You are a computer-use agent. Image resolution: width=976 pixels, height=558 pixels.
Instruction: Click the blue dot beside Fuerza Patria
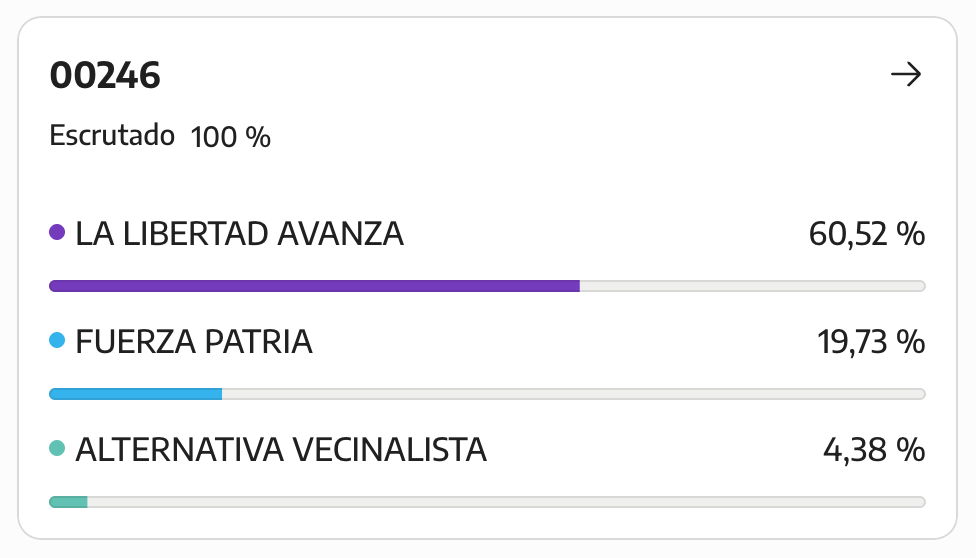tap(57, 340)
